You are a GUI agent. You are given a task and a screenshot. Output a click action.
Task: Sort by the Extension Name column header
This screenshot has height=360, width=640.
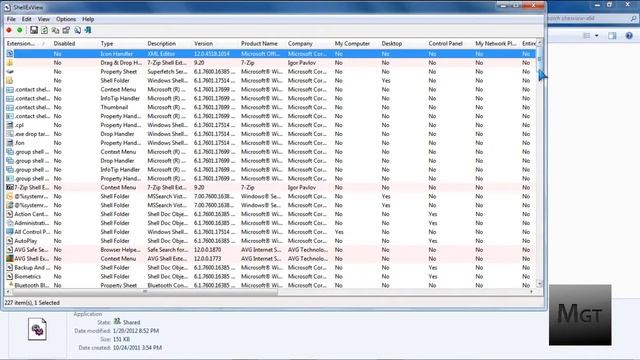[28, 43]
